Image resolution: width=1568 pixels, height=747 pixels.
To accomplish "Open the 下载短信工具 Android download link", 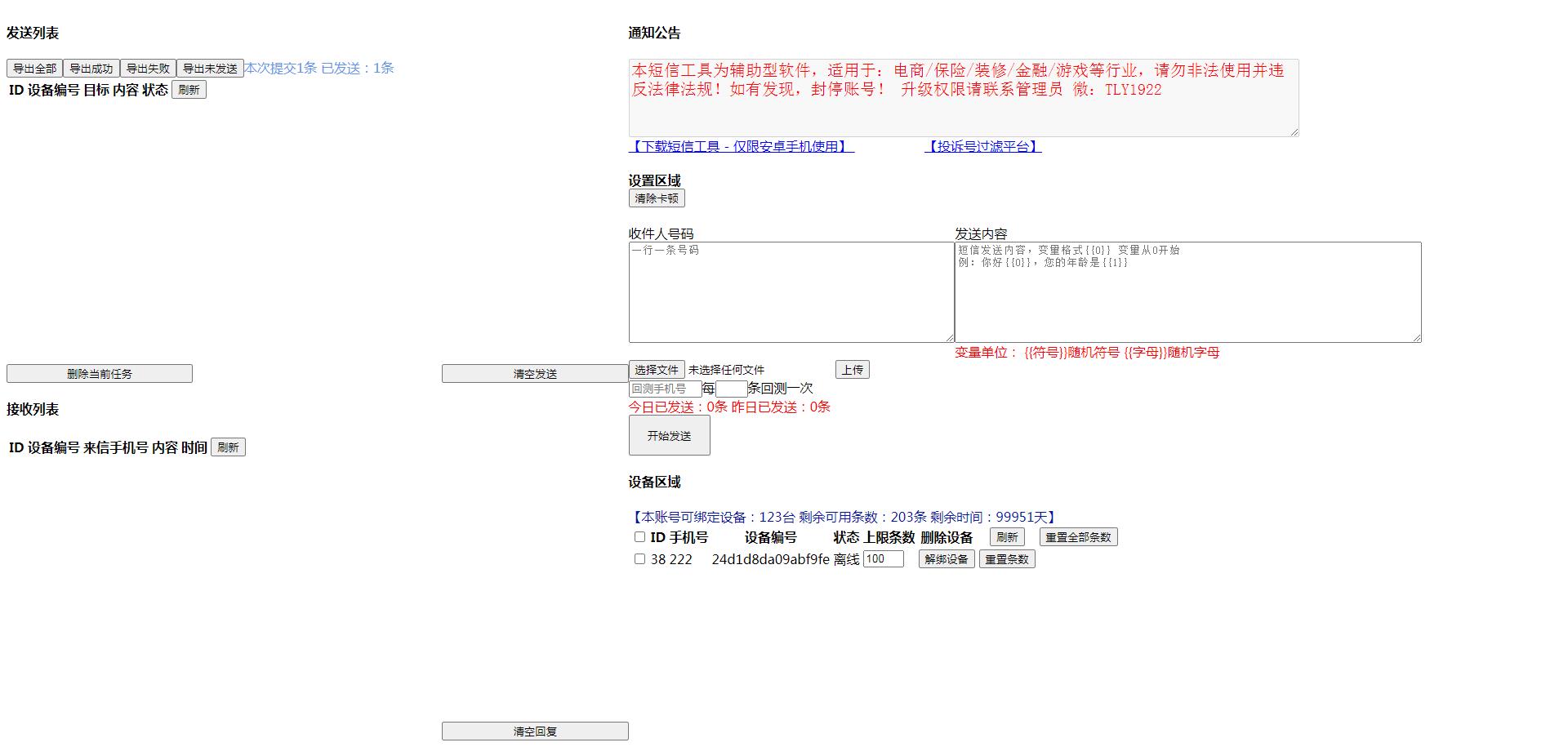I will (x=742, y=146).
